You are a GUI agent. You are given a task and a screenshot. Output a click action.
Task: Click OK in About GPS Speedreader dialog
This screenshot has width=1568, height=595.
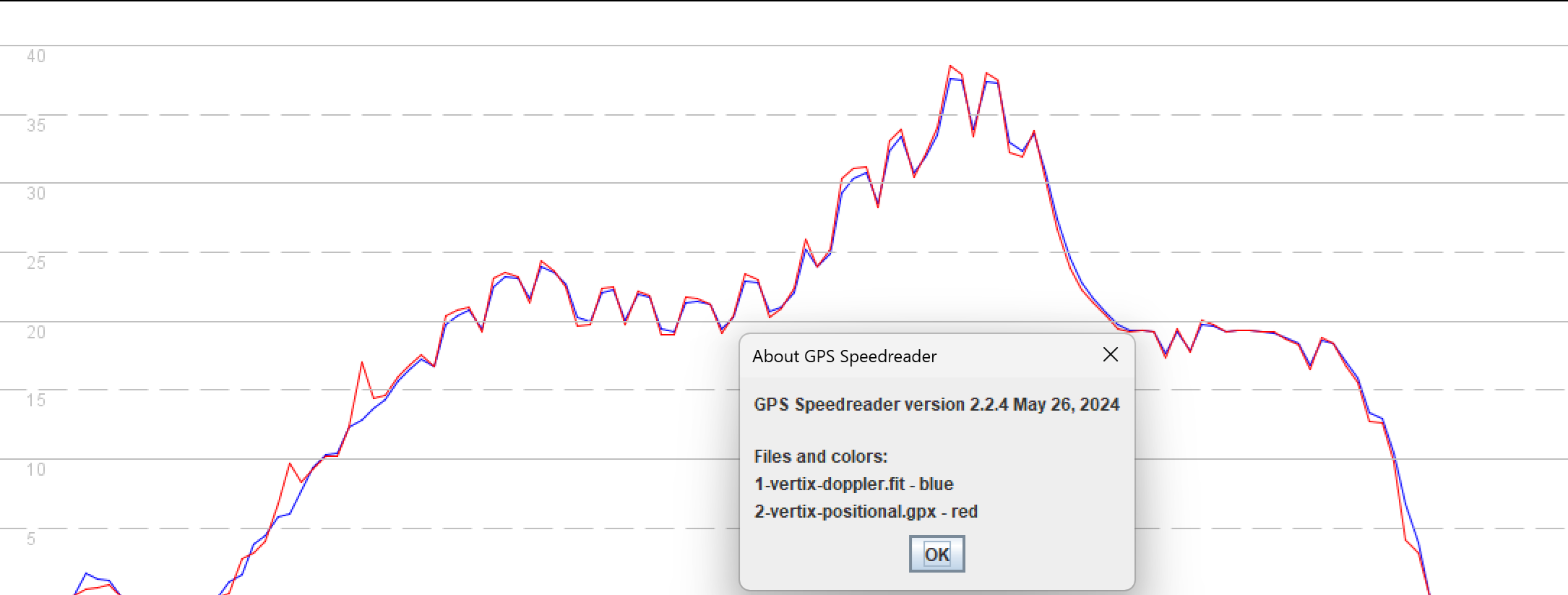pos(936,555)
